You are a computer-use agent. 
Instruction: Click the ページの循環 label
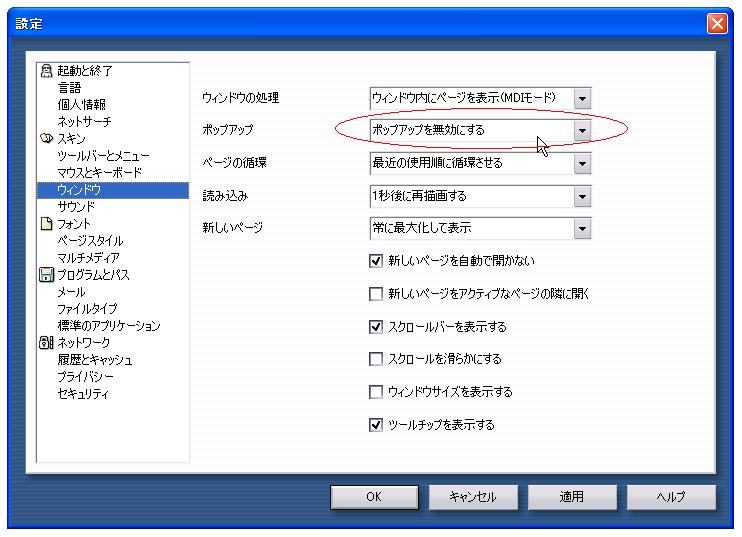click(x=234, y=163)
